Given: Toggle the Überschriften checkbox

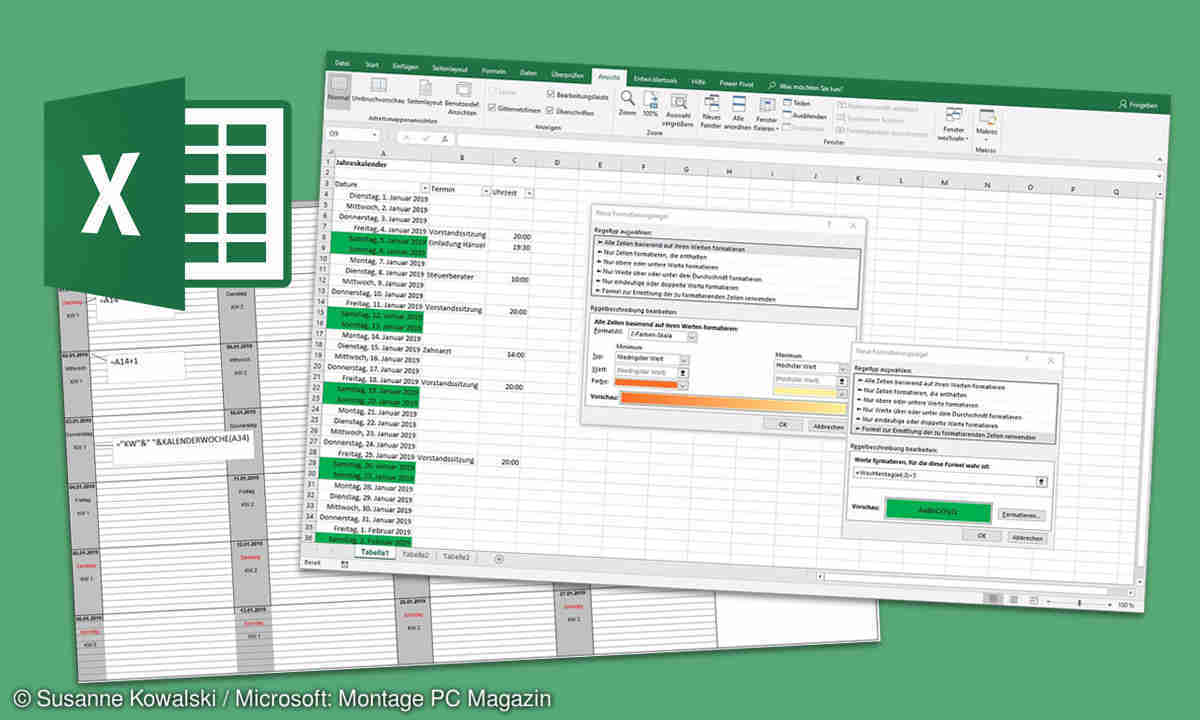Looking at the screenshot, I should (x=551, y=111).
